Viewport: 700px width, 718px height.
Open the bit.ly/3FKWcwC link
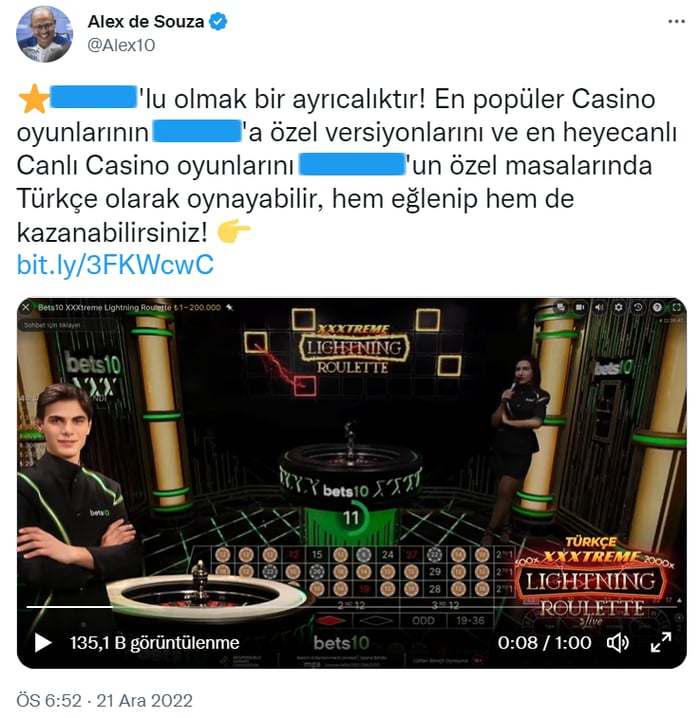pos(115,265)
